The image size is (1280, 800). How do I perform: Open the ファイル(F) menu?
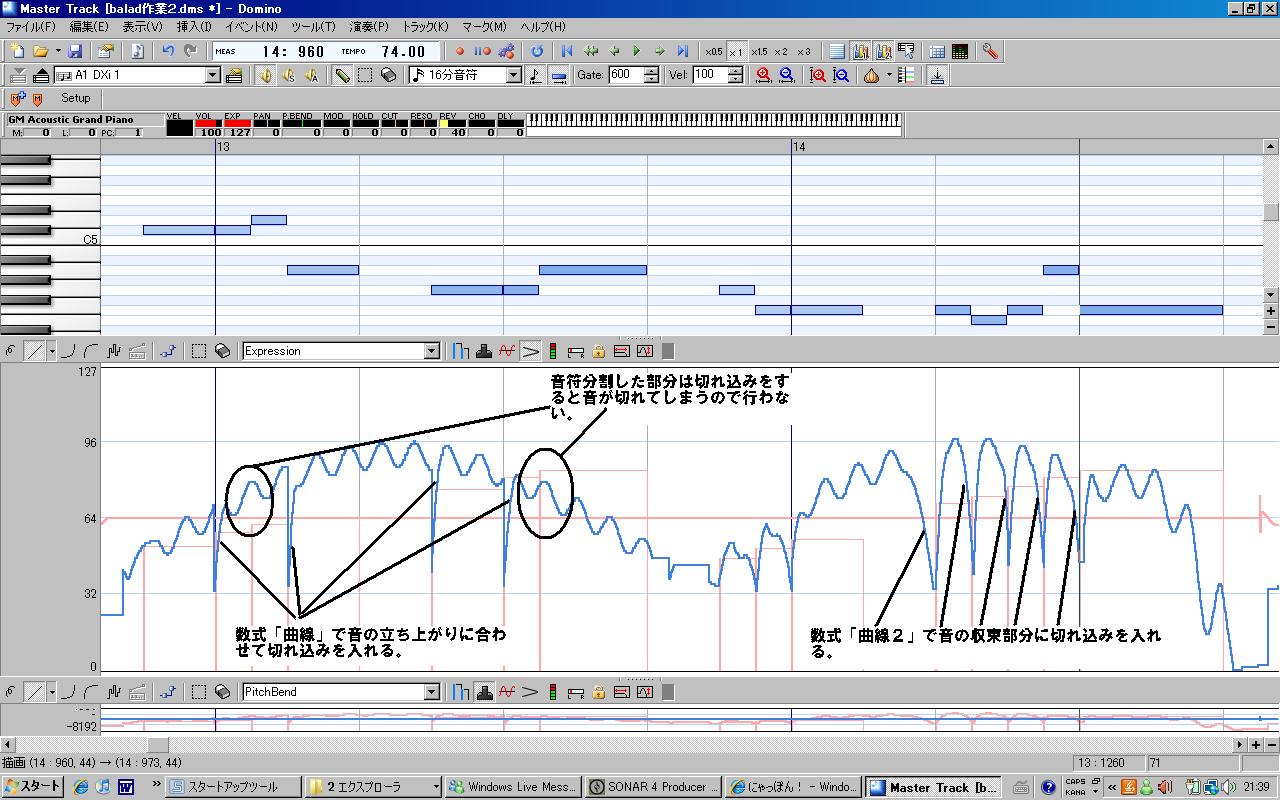pos(30,27)
